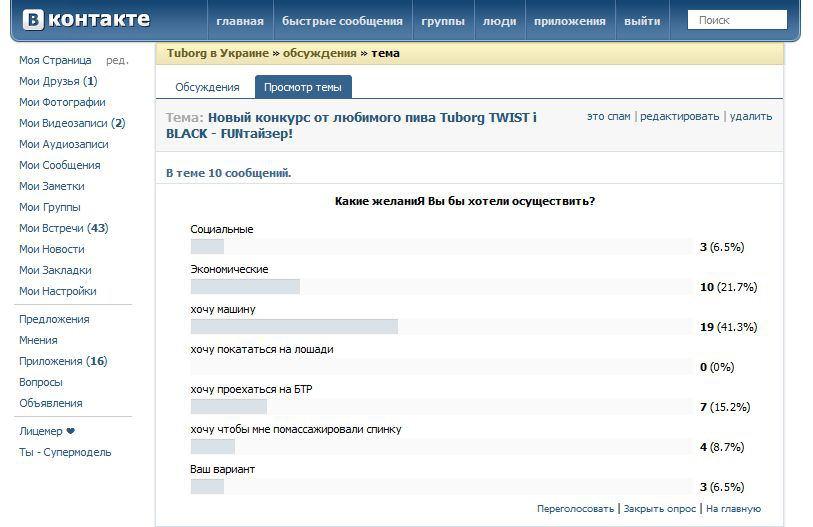The height and width of the screenshot is (527, 813).
Task: Open Предложения in sidebar
Action: pyautogui.click(x=54, y=320)
